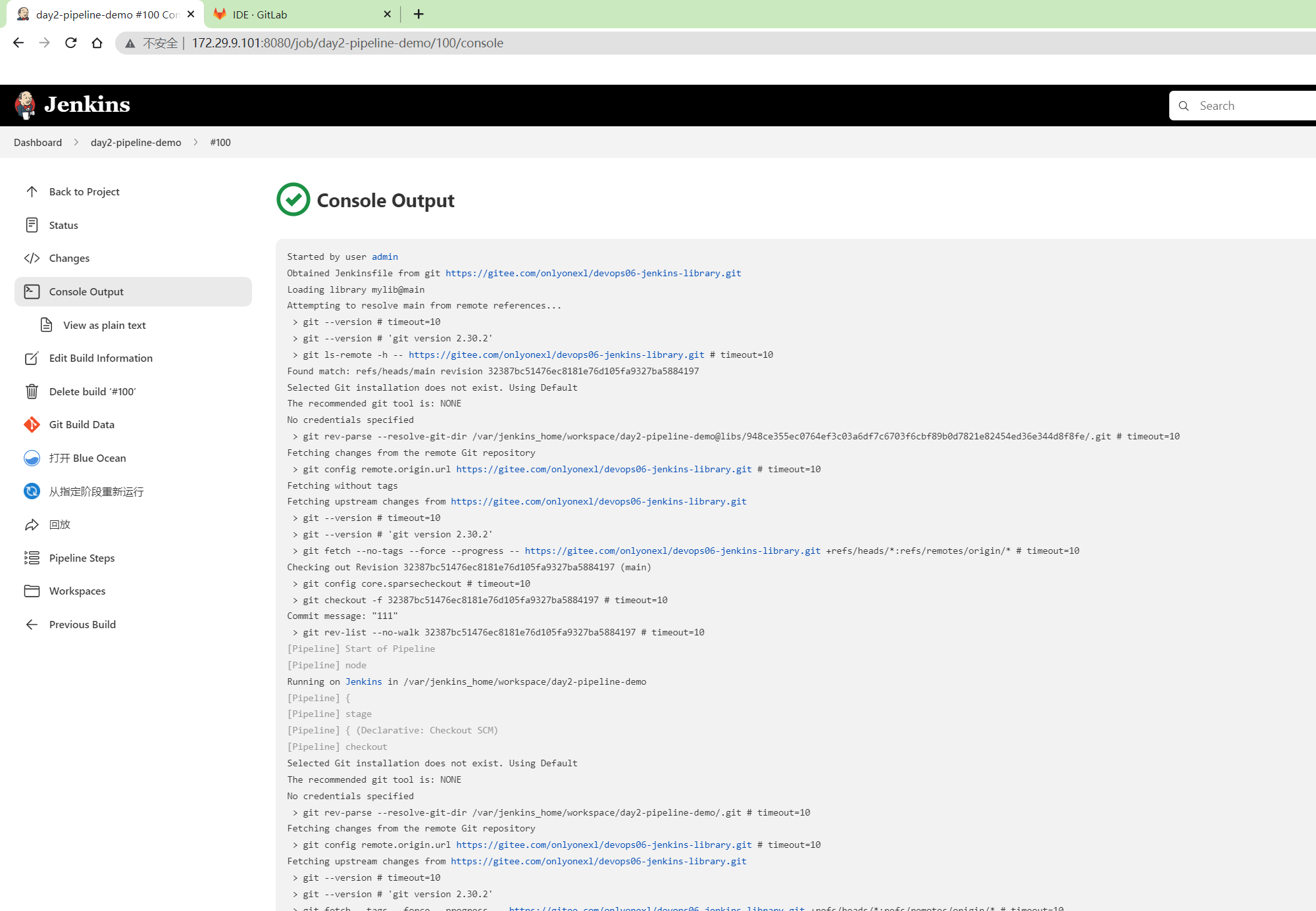Click the View as plain text file icon

[x=46, y=325]
